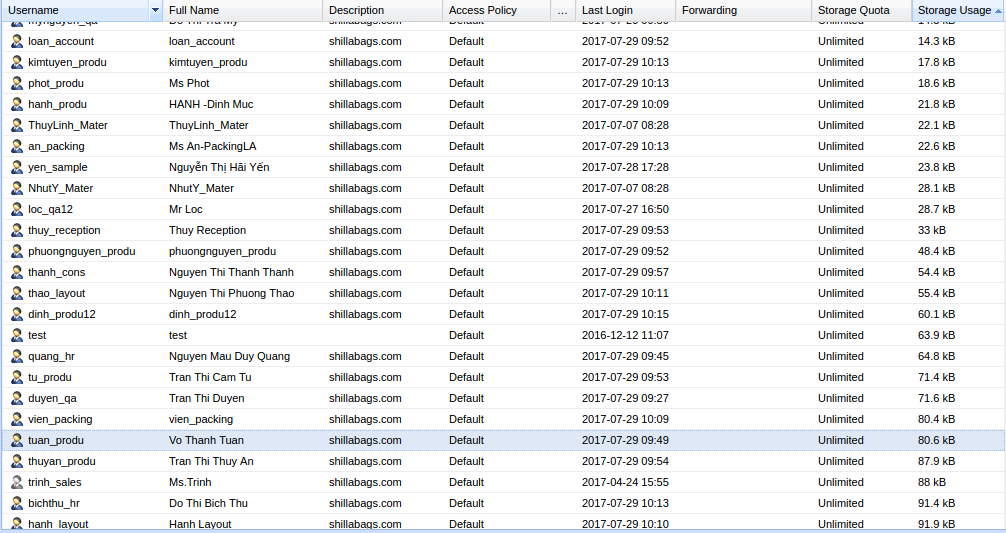Select the user icon of hanh_produ

coord(17,104)
